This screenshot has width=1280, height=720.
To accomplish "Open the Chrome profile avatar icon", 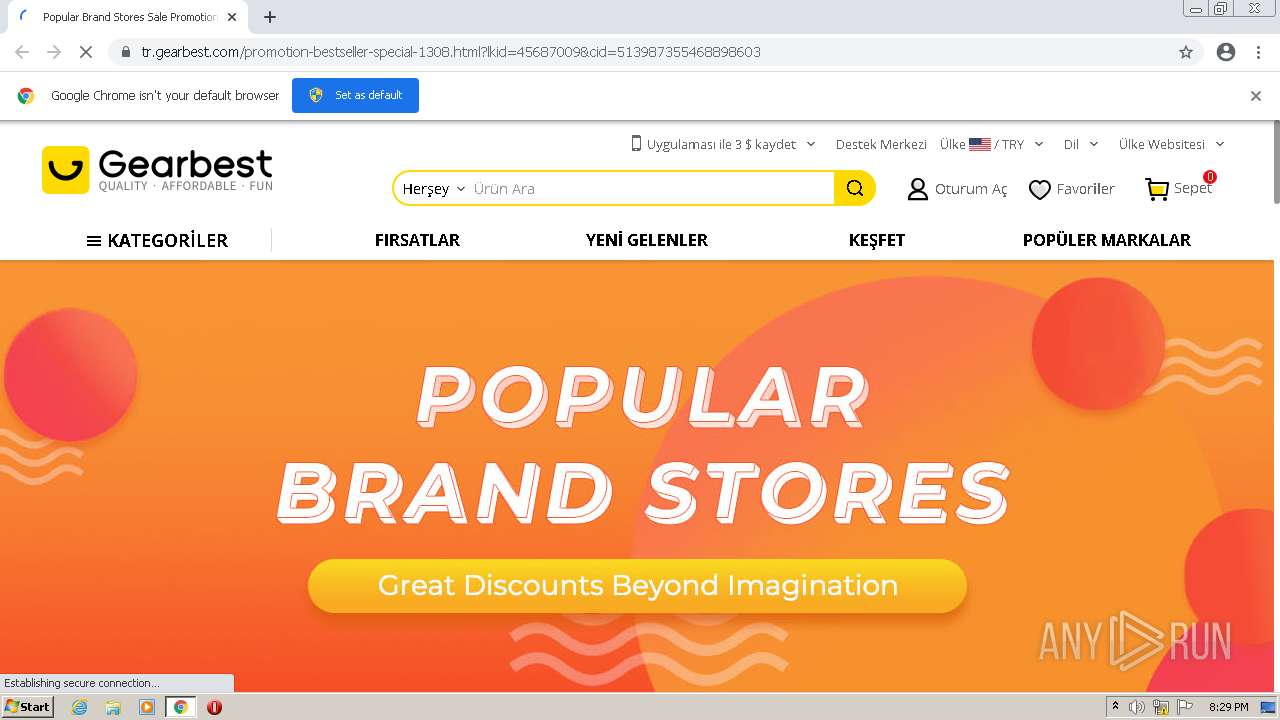I will 1226,52.
